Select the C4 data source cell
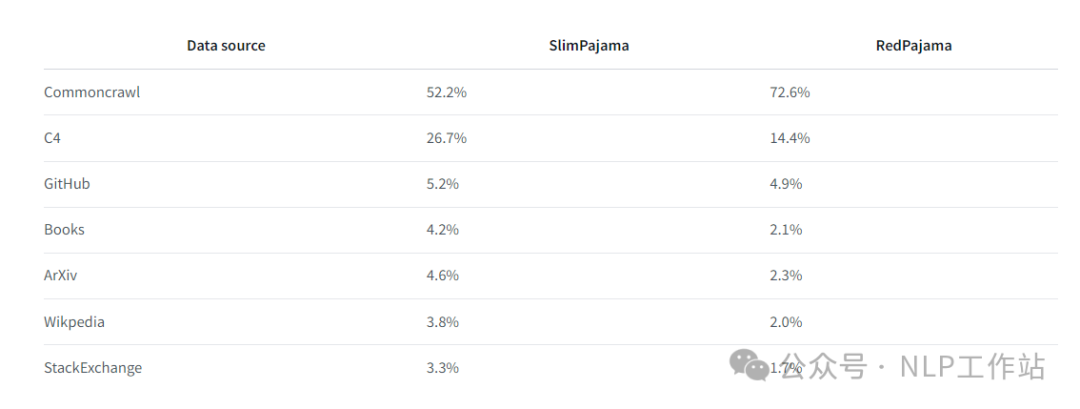 pyautogui.click(x=52, y=138)
